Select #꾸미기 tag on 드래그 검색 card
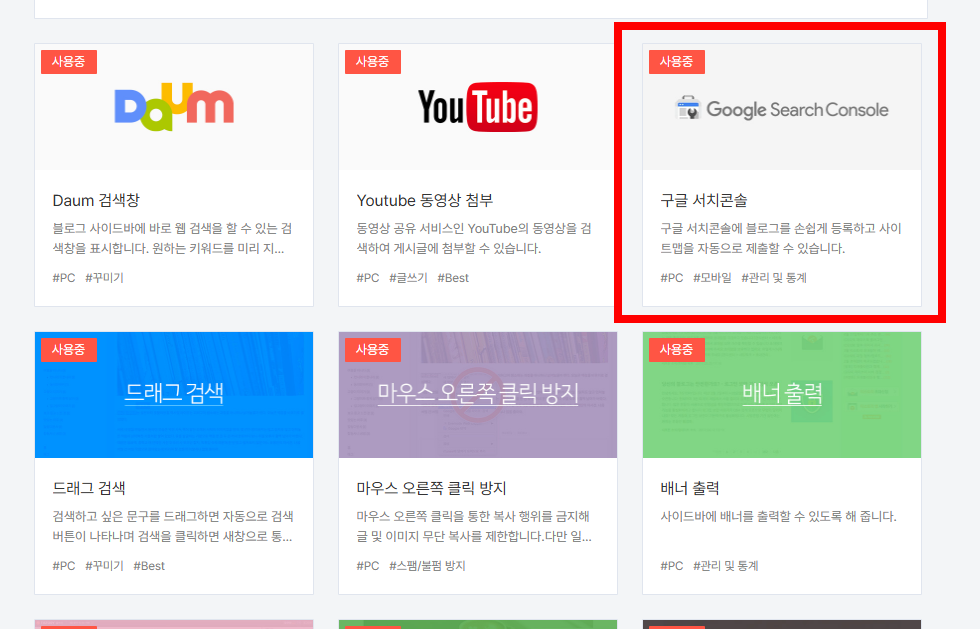Viewport: 980px width, 629px height. click(x=104, y=566)
